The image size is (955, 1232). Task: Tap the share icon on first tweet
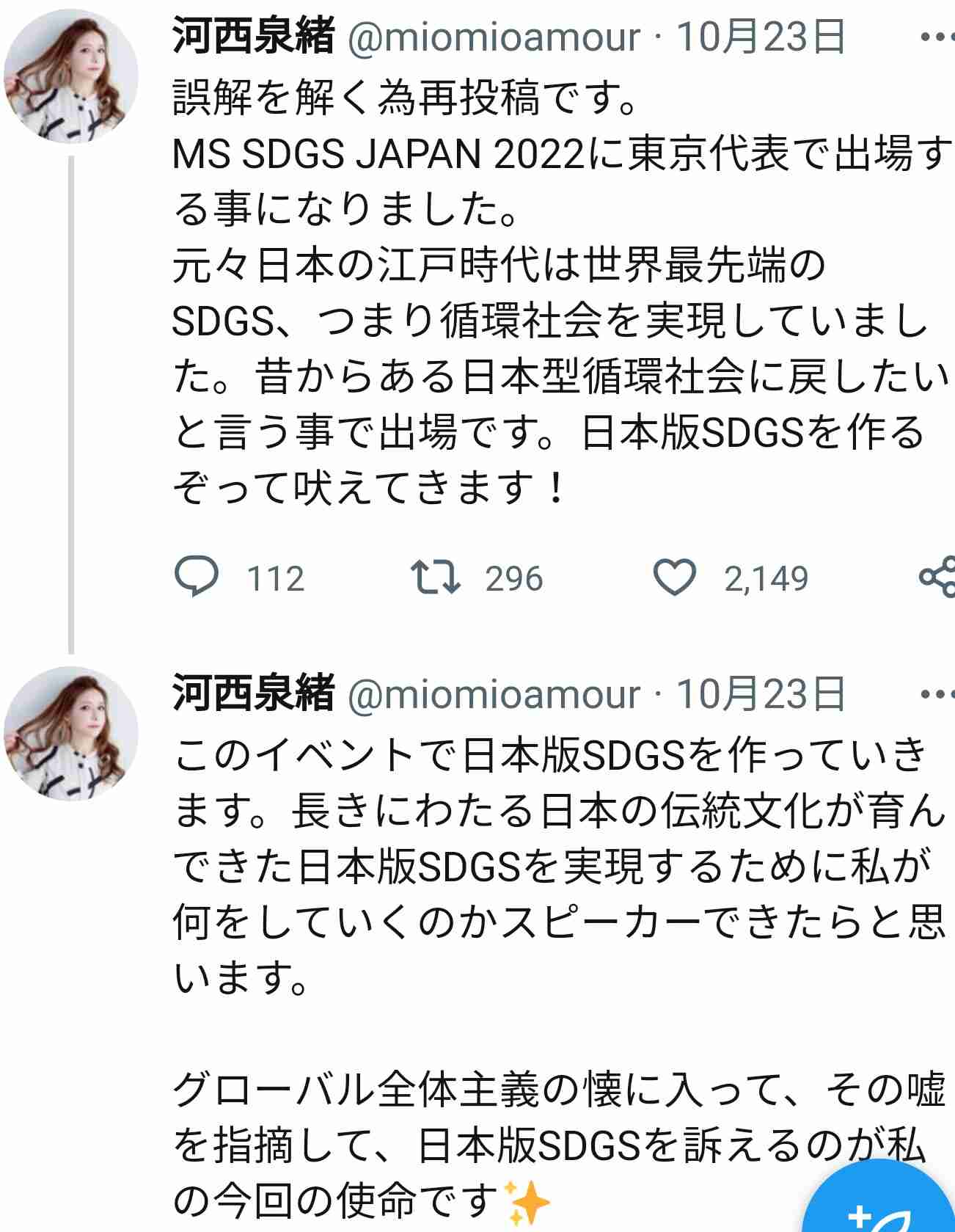(x=938, y=577)
